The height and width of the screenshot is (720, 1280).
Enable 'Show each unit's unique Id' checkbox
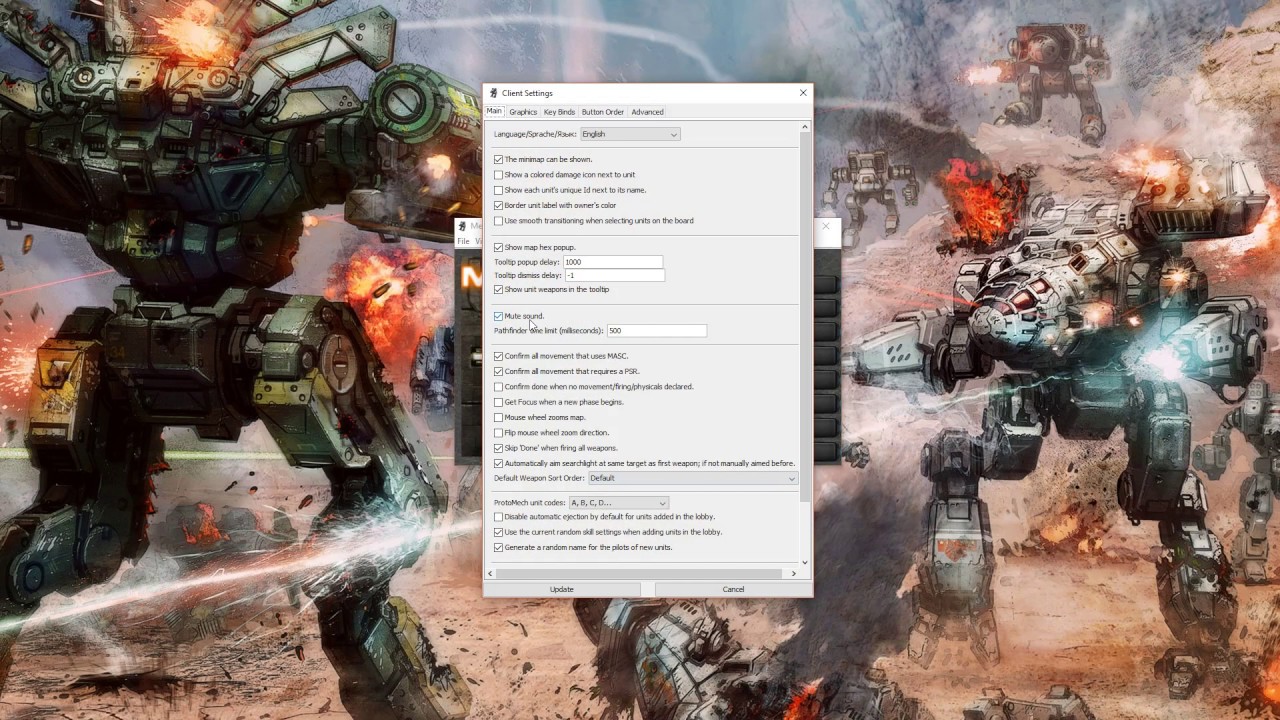pyautogui.click(x=499, y=190)
